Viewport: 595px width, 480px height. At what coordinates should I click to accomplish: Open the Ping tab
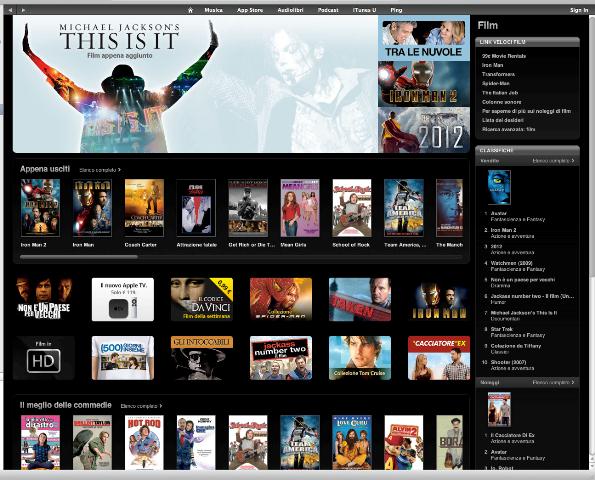396,10
